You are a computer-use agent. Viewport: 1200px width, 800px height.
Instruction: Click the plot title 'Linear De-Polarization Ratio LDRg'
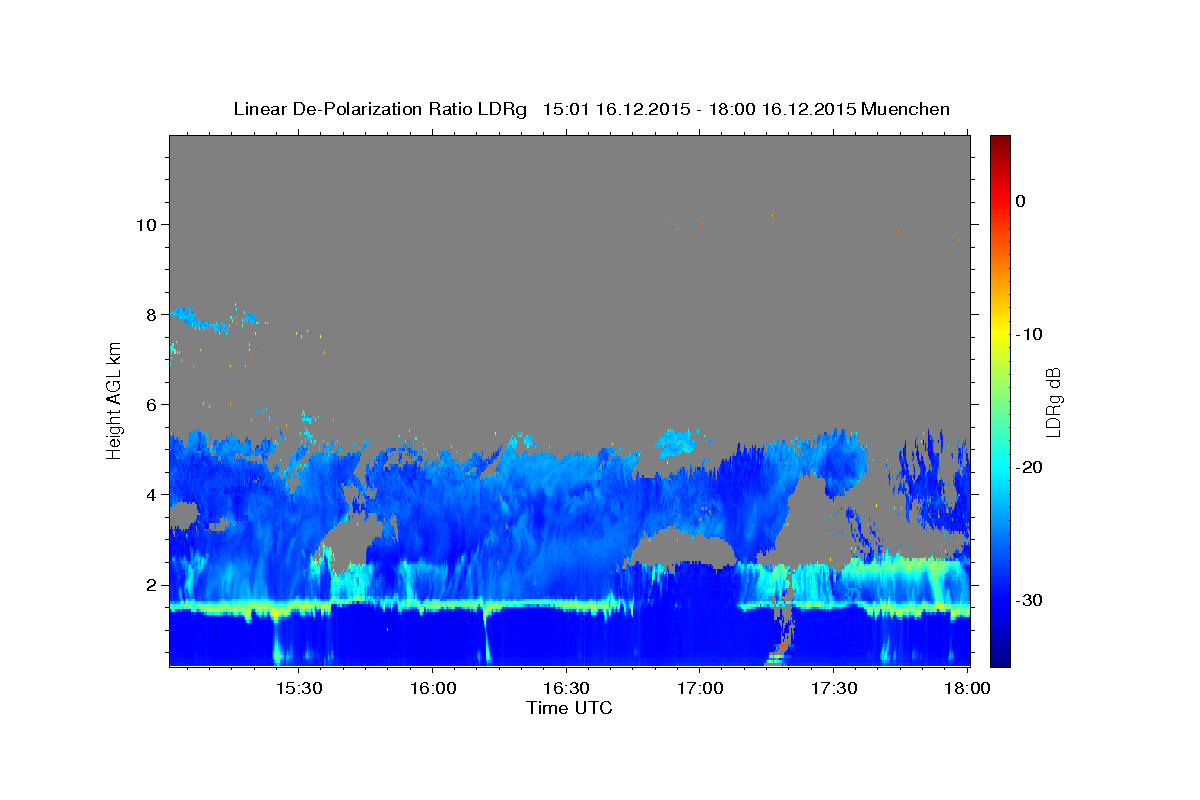pos(379,109)
